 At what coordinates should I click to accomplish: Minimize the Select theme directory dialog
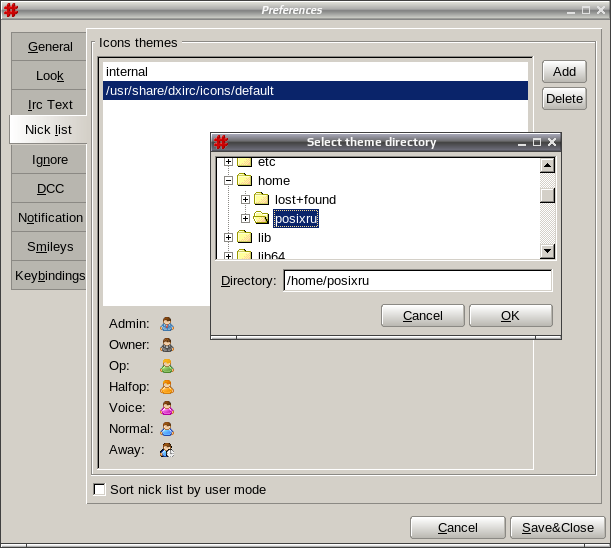pyautogui.click(x=522, y=143)
